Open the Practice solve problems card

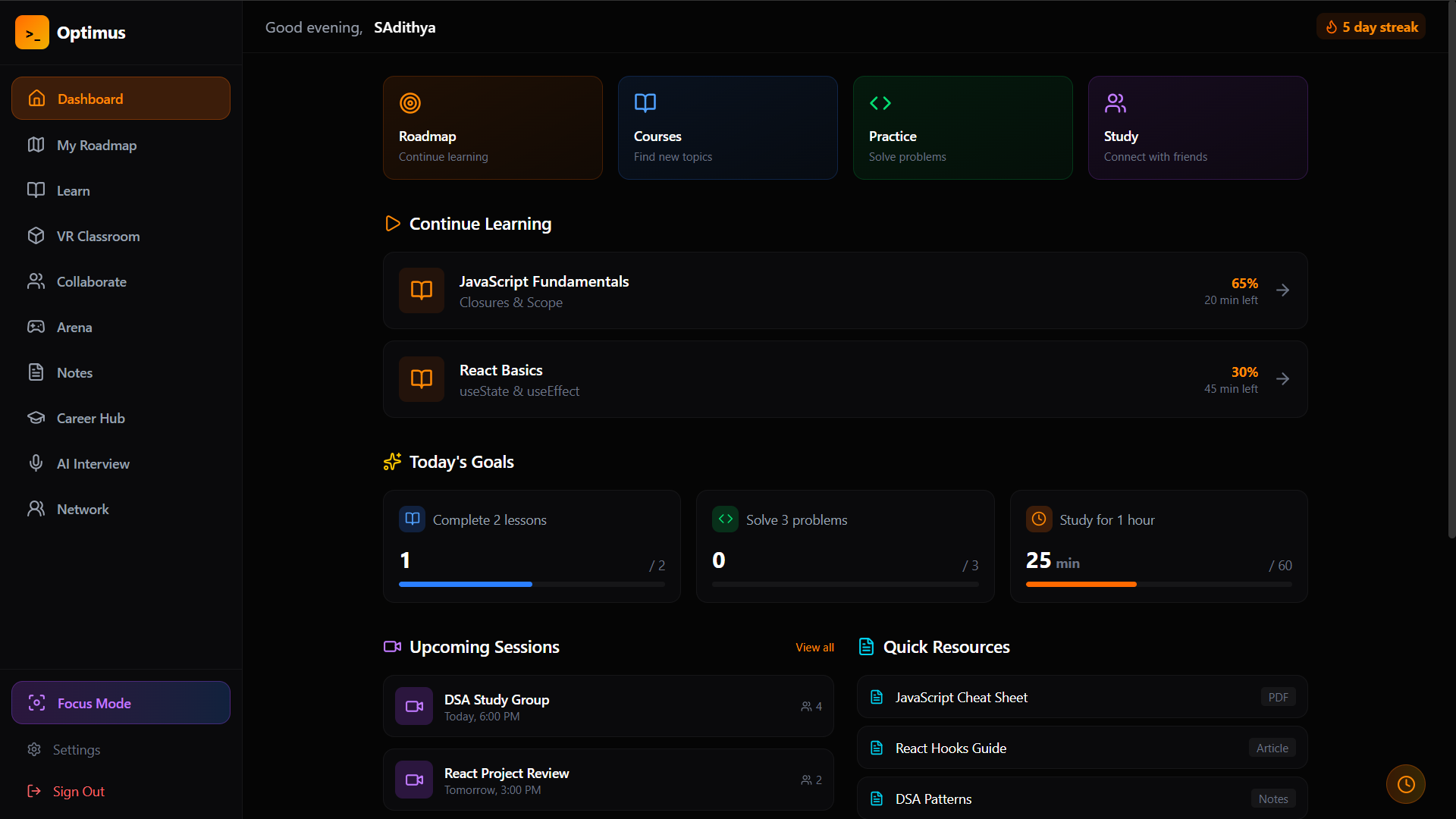pyautogui.click(x=962, y=127)
